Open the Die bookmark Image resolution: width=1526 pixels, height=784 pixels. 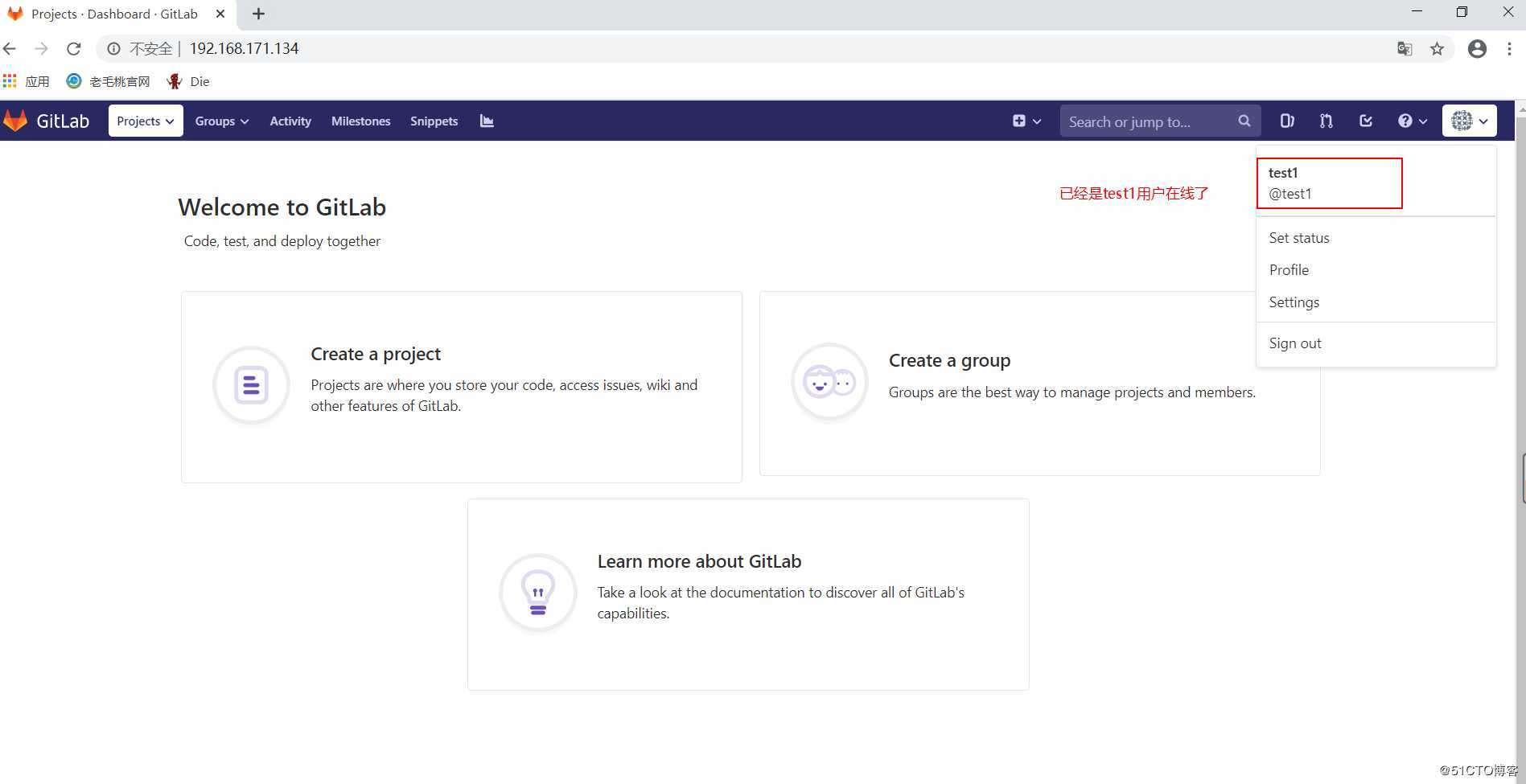(188, 81)
